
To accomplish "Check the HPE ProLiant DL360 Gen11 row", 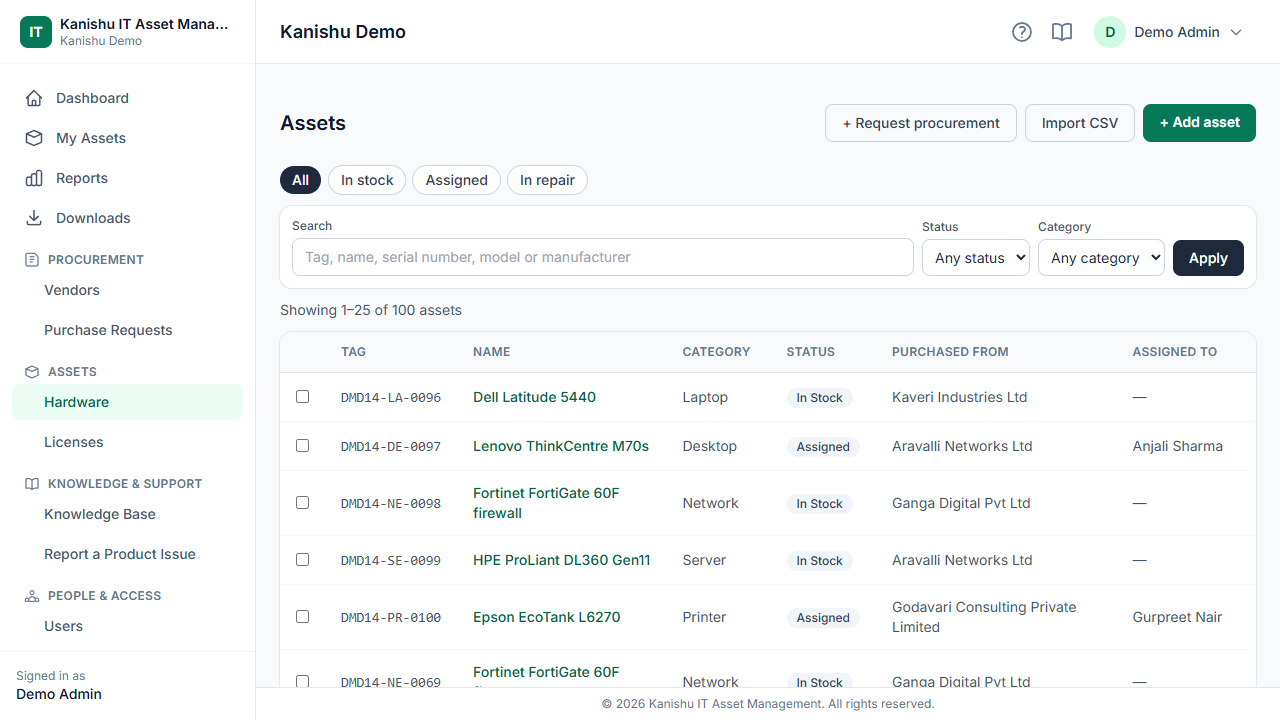I will 302,560.
